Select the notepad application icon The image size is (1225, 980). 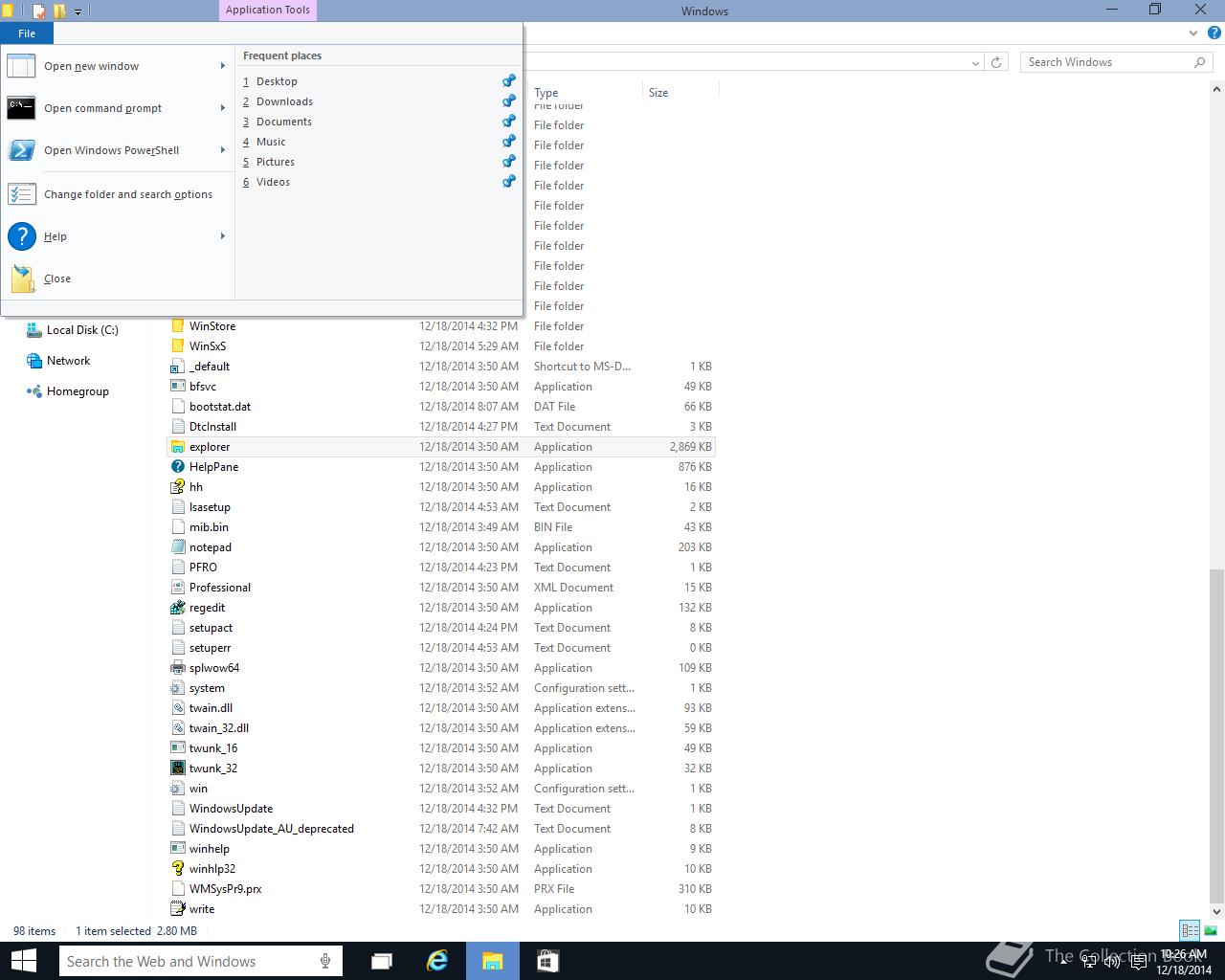click(x=177, y=547)
